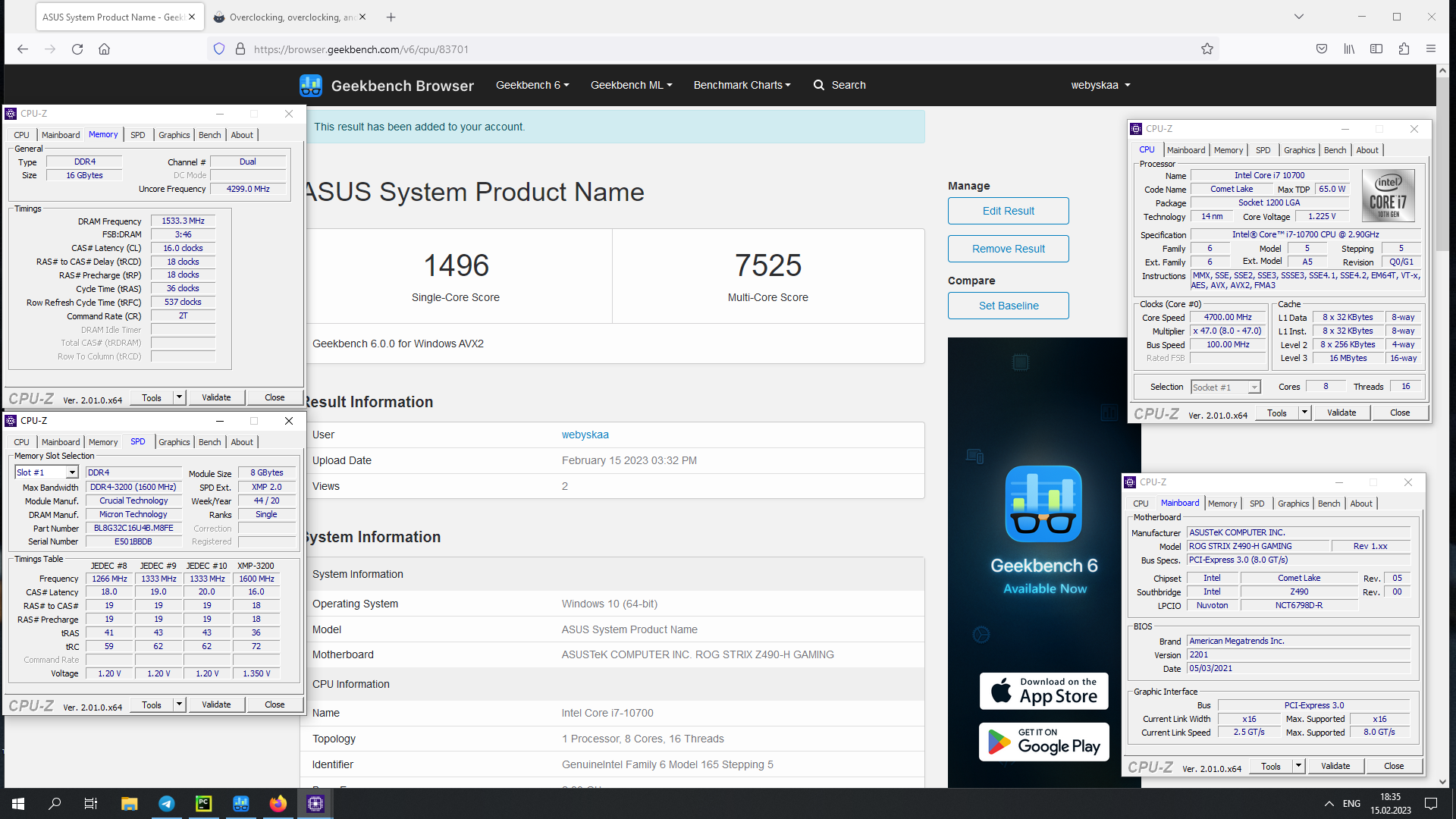View tracking protection shield icon in address bar

click(x=219, y=49)
